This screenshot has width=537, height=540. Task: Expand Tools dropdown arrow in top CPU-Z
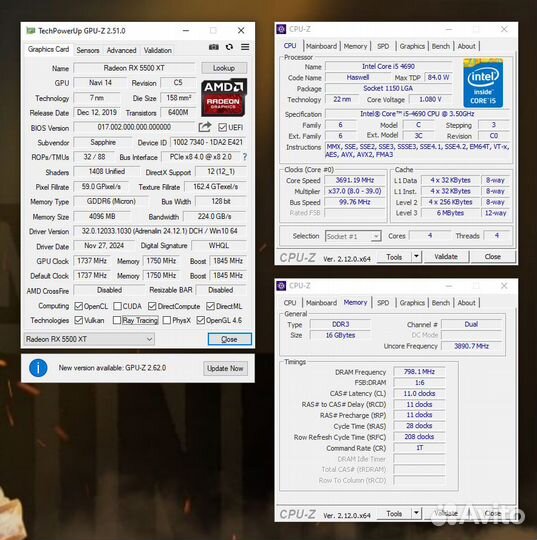tap(416, 256)
